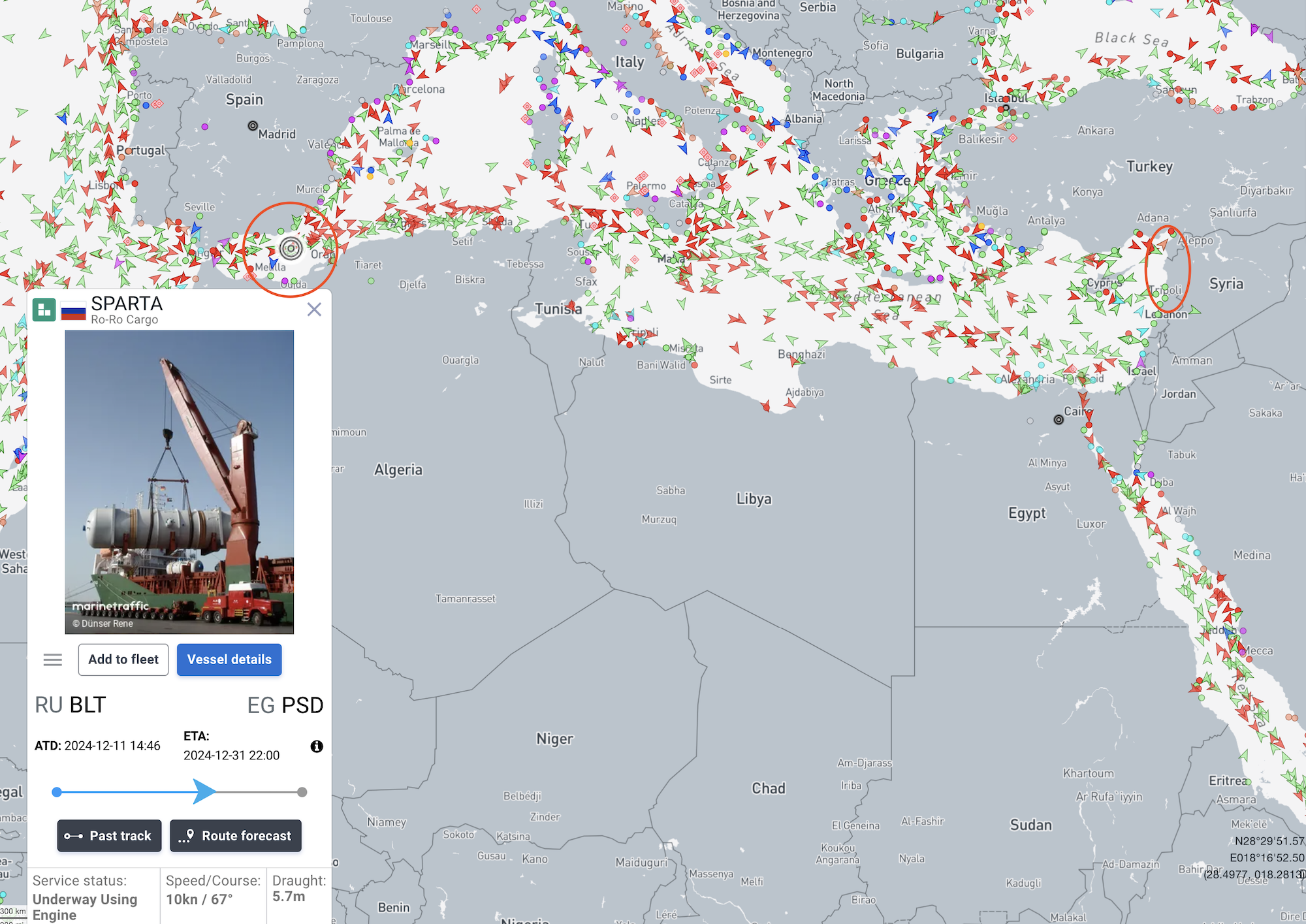Open the hamburger menu beside Add to fleet

pyautogui.click(x=53, y=660)
